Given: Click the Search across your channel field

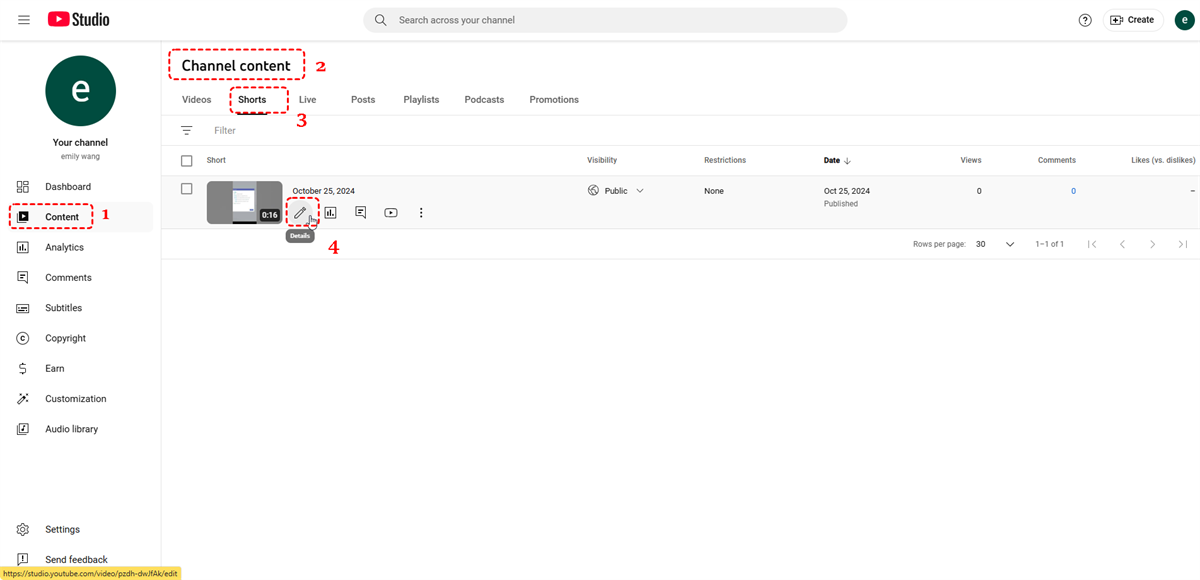Looking at the screenshot, I should (x=606, y=20).
